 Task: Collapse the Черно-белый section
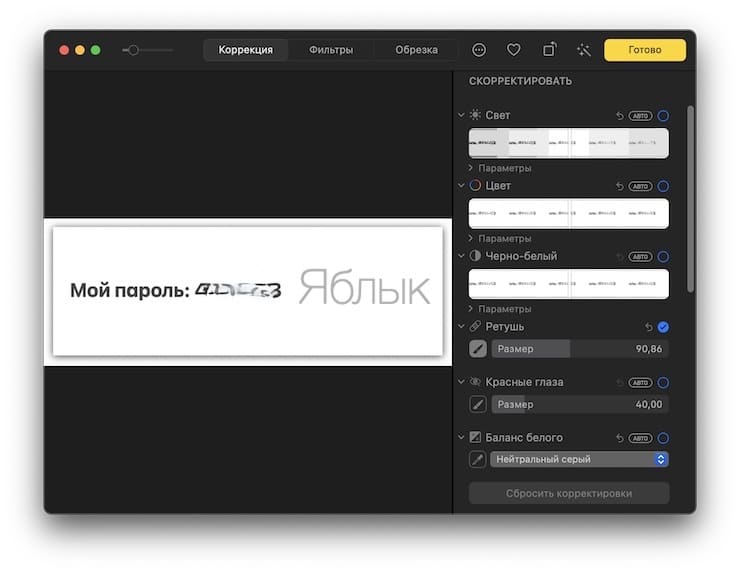(x=461, y=256)
